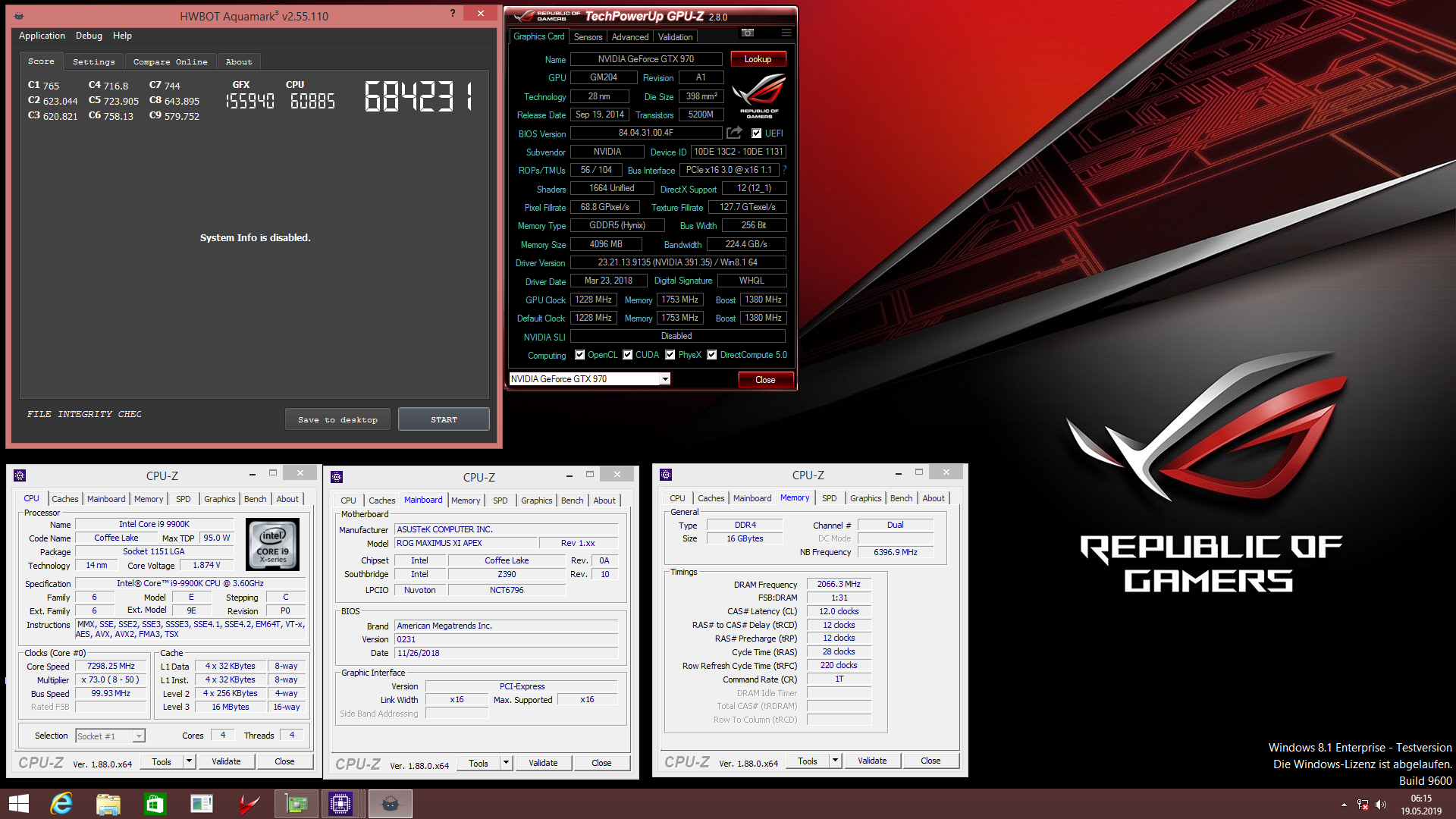Open File Explorer from the taskbar

[108, 804]
